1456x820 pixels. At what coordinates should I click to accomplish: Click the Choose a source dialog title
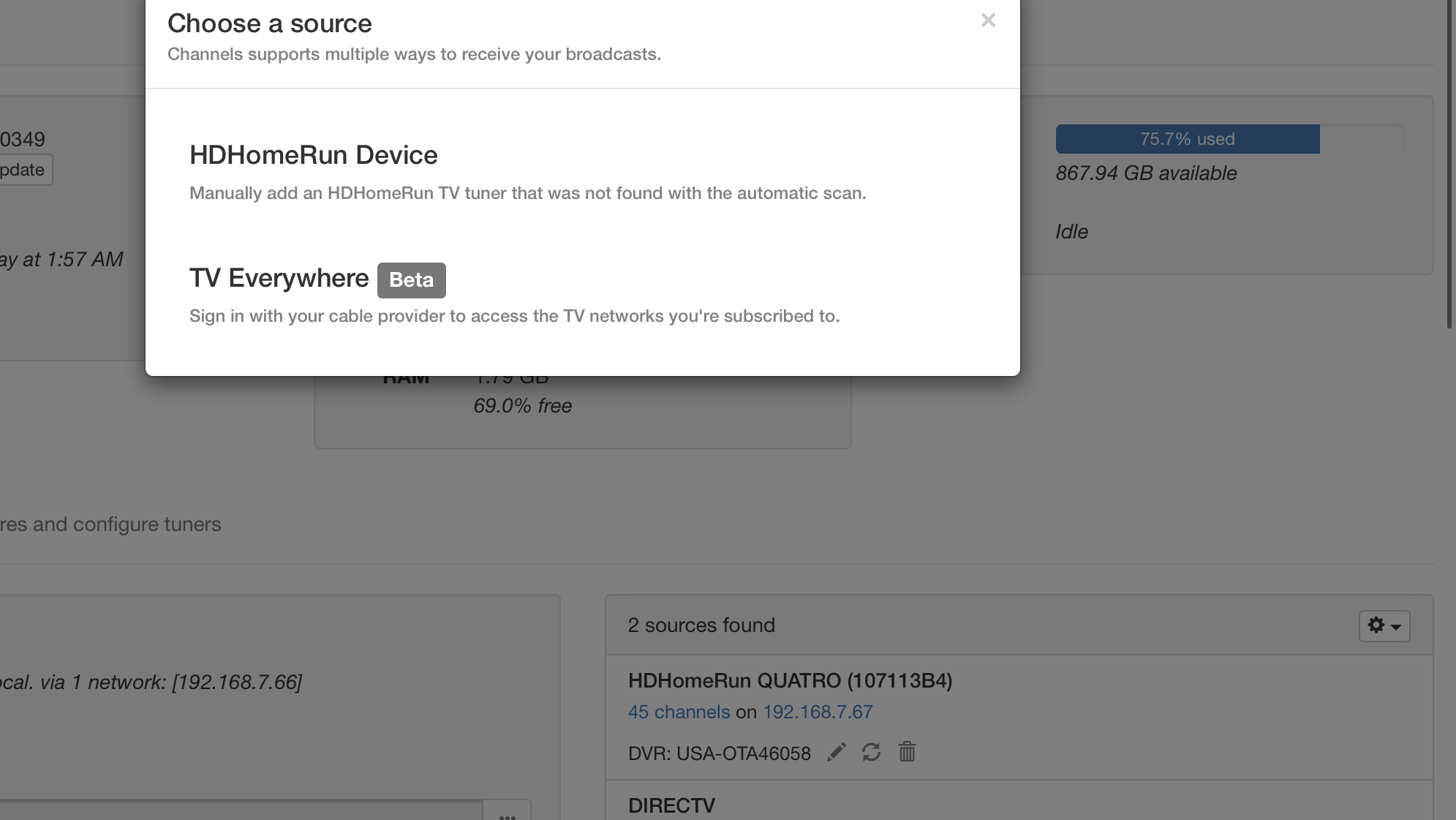(269, 23)
